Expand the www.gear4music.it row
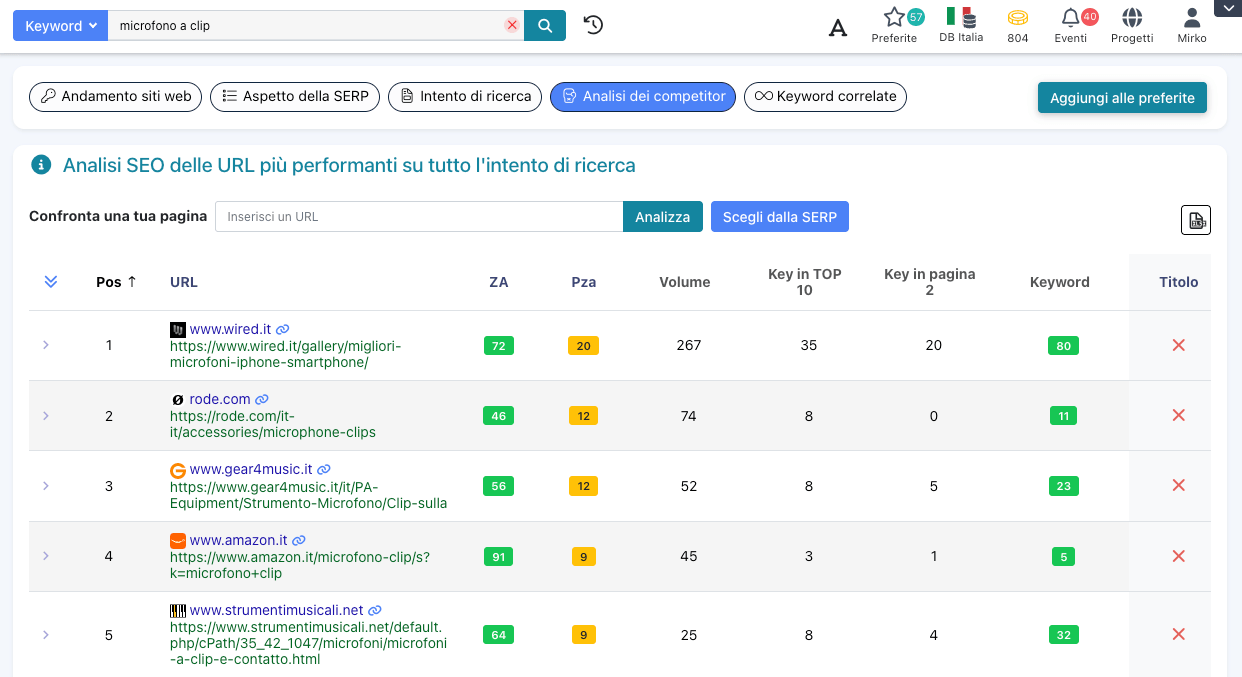1242x677 pixels. [x=46, y=486]
